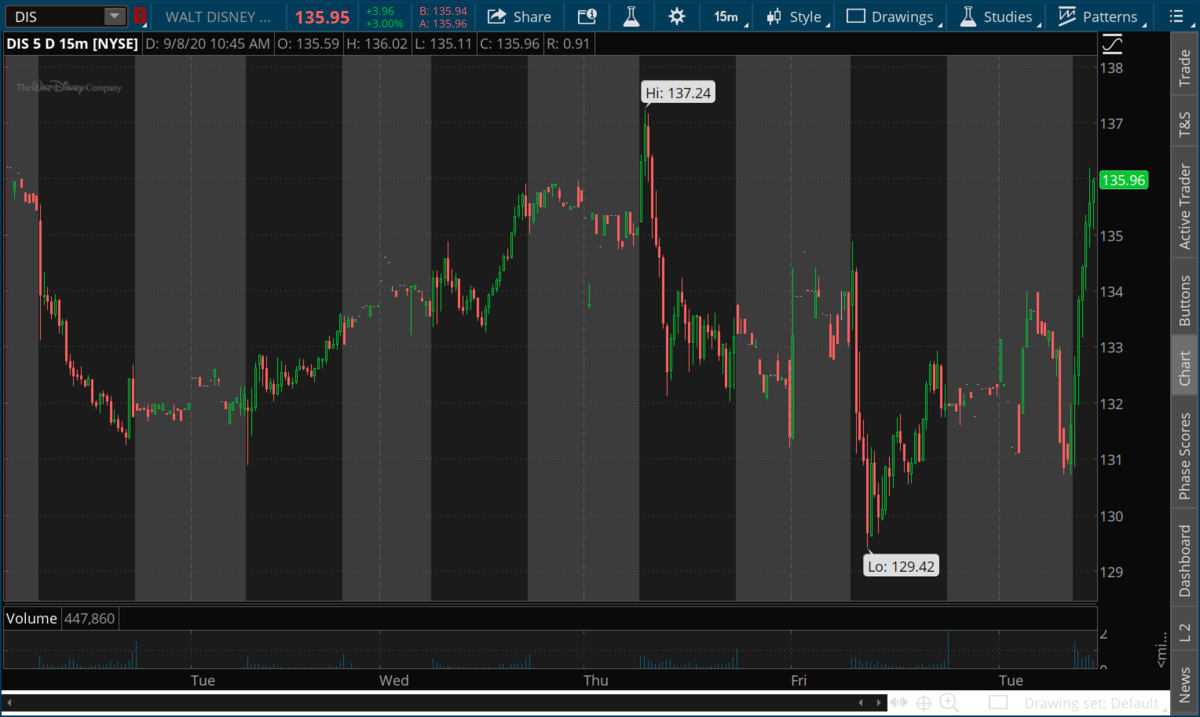Open the Share menu
The image size is (1200, 717).
pos(520,17)
